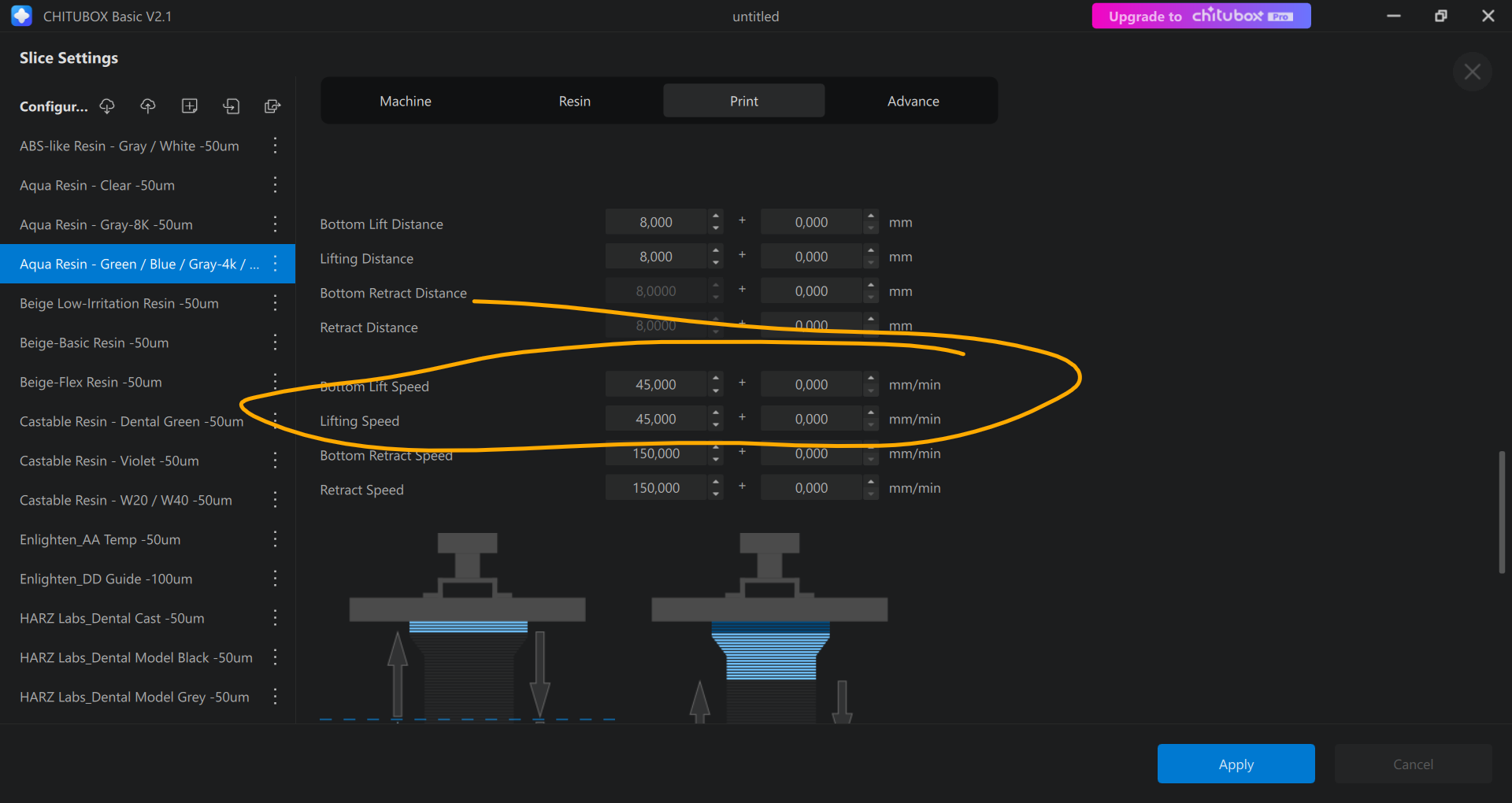
Task: Close the Slice Settings panel with the round X
Action: [x=1472, y=72]
